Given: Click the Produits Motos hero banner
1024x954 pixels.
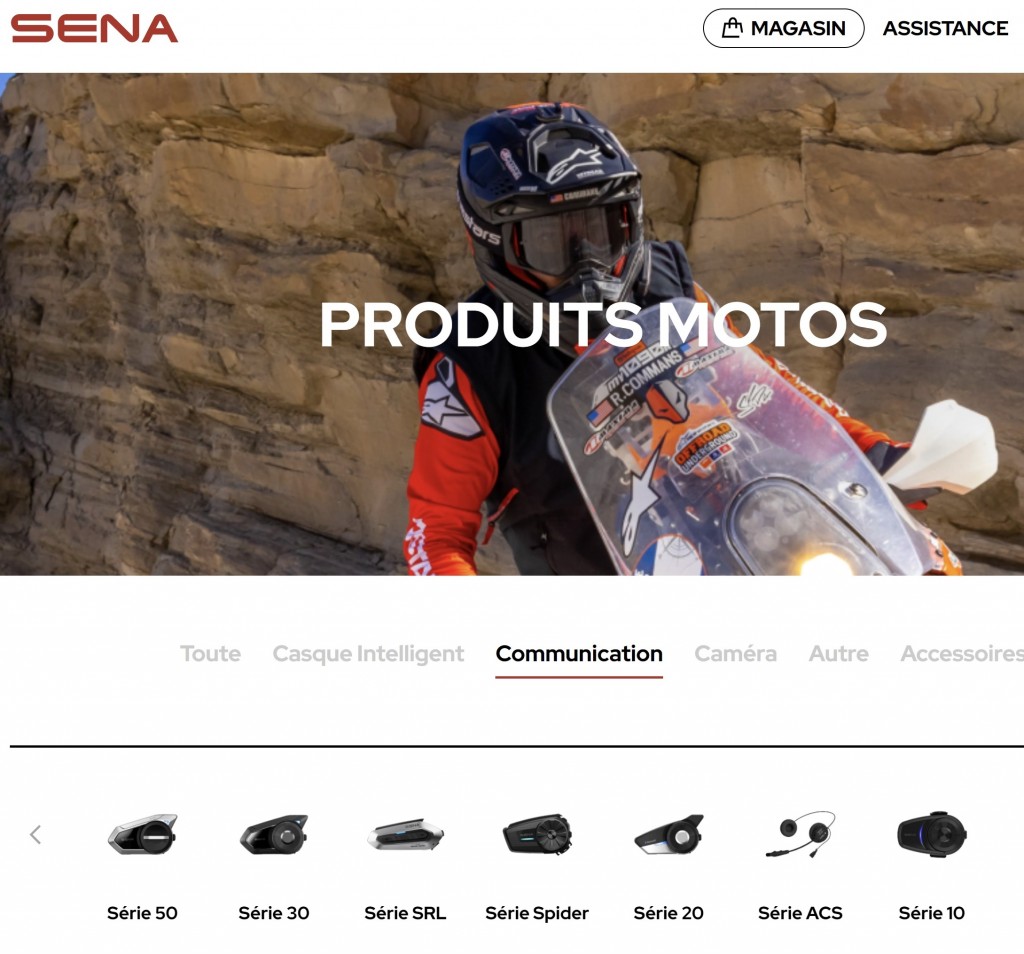Looking at the screenshot, I should [x=512, y=324].
